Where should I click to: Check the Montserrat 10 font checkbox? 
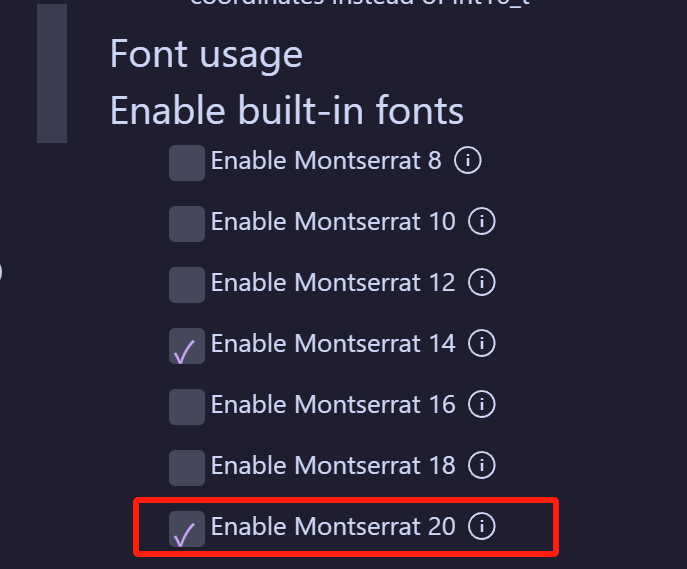(187, 223)
